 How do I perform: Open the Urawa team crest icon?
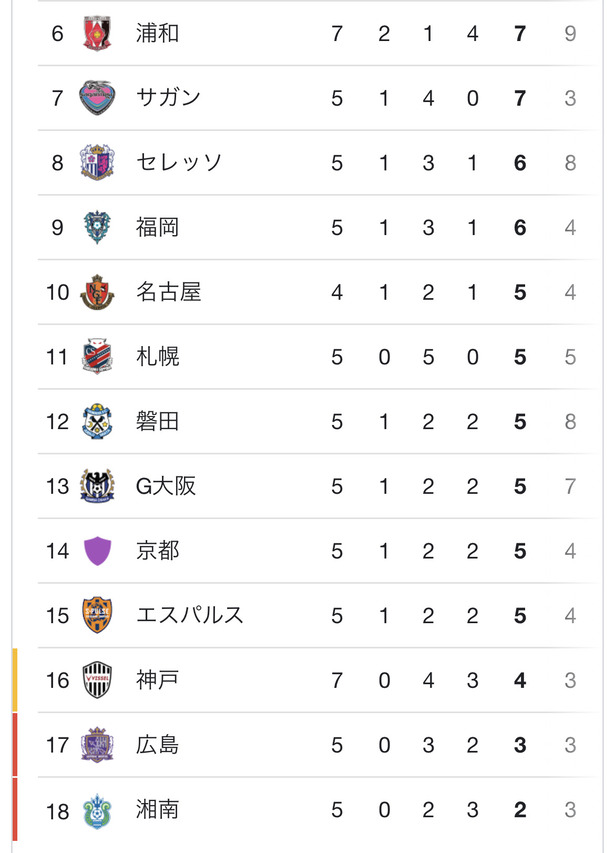click(97, 33)
